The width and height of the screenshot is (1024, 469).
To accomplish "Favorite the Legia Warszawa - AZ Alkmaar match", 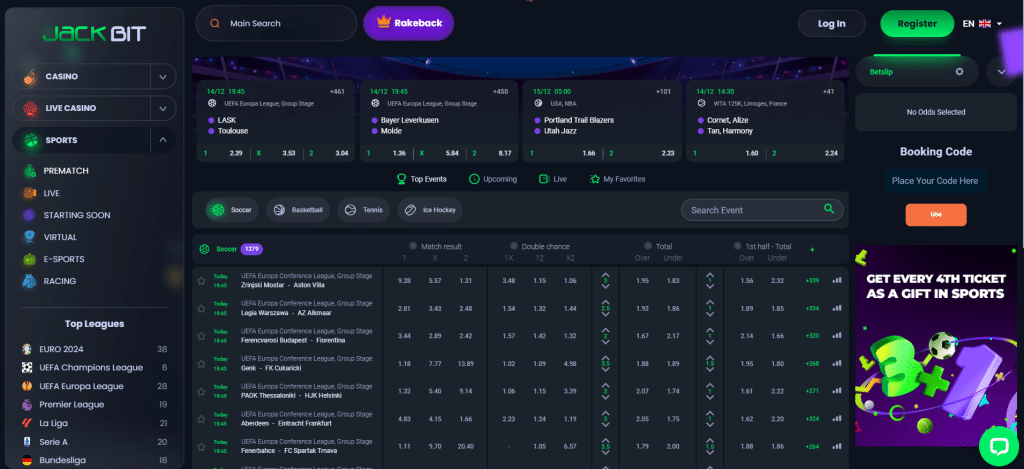I will click(201, 308).
